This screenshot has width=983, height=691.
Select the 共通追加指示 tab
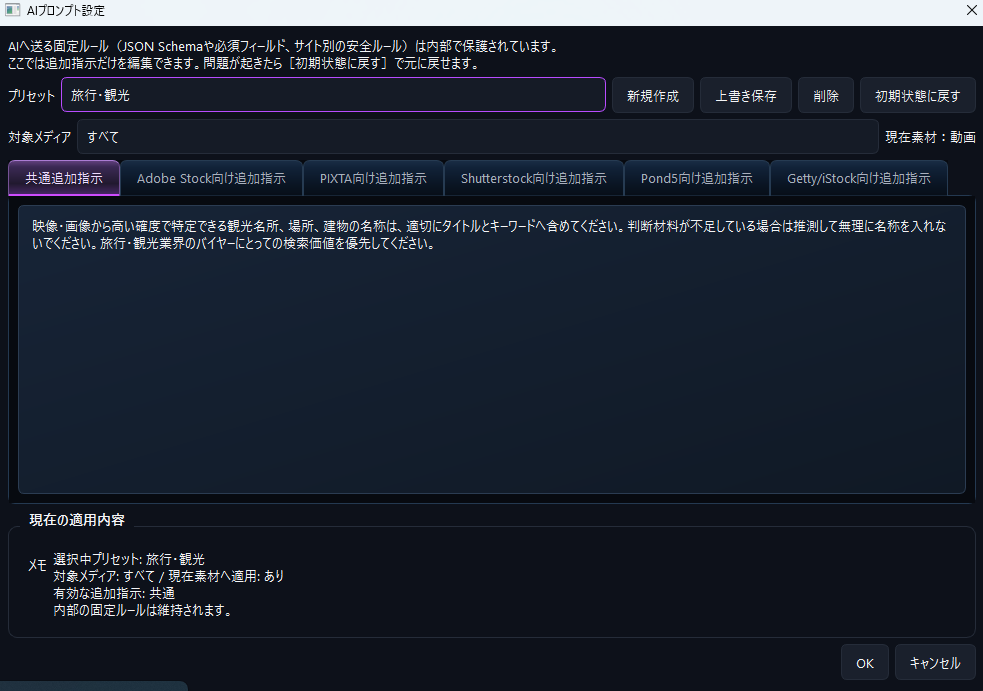pyautogui.click(x=64, y=178)
